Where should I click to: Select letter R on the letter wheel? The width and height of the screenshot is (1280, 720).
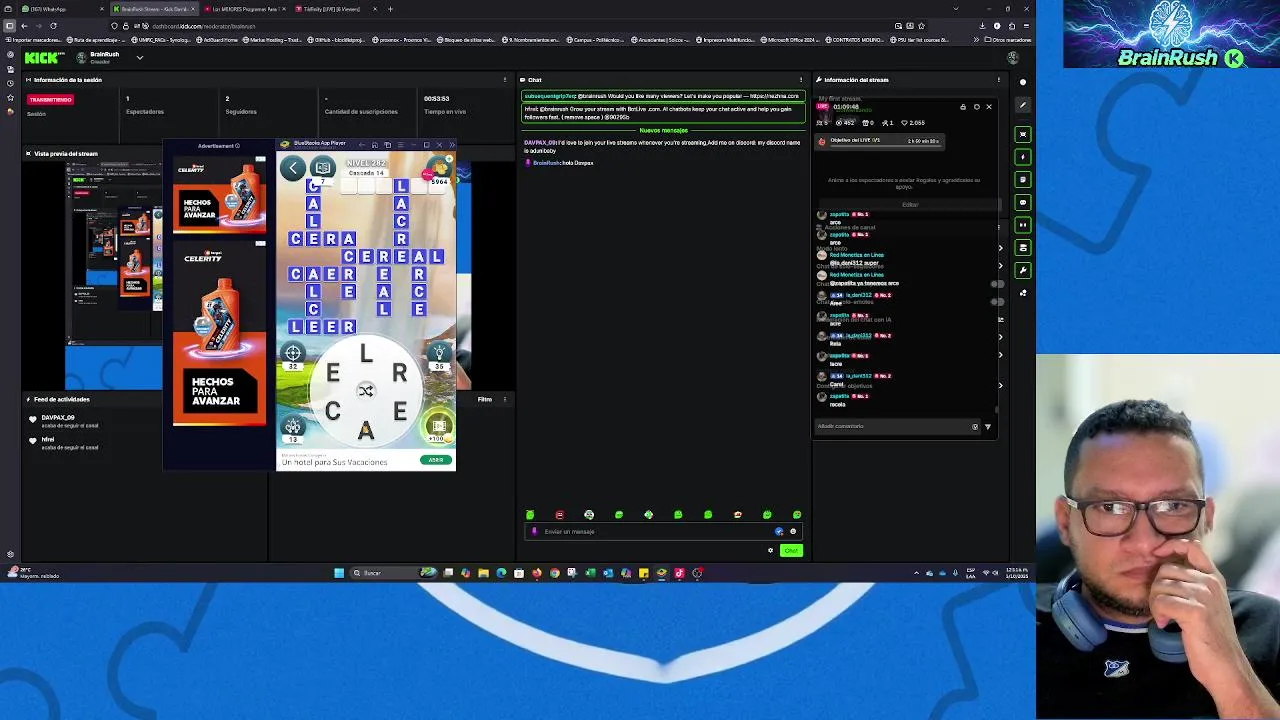click(x=399, y=373)
